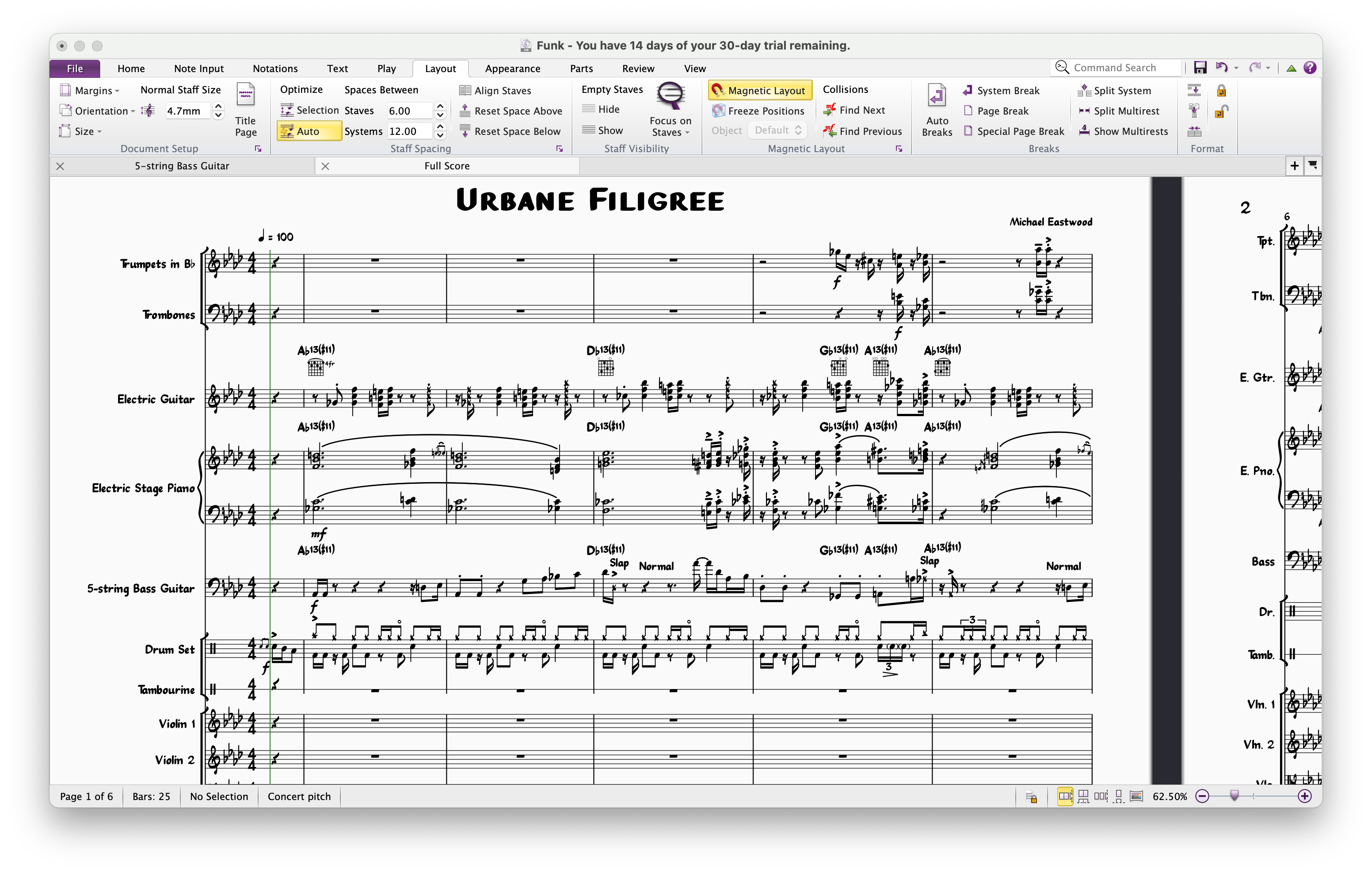
Task: Switch to the Full Score document tab
Action: pos(447,166)
